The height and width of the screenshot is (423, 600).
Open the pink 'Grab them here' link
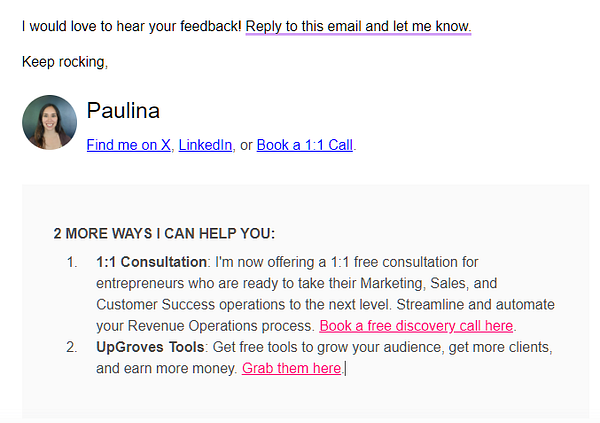pos(292,368)
